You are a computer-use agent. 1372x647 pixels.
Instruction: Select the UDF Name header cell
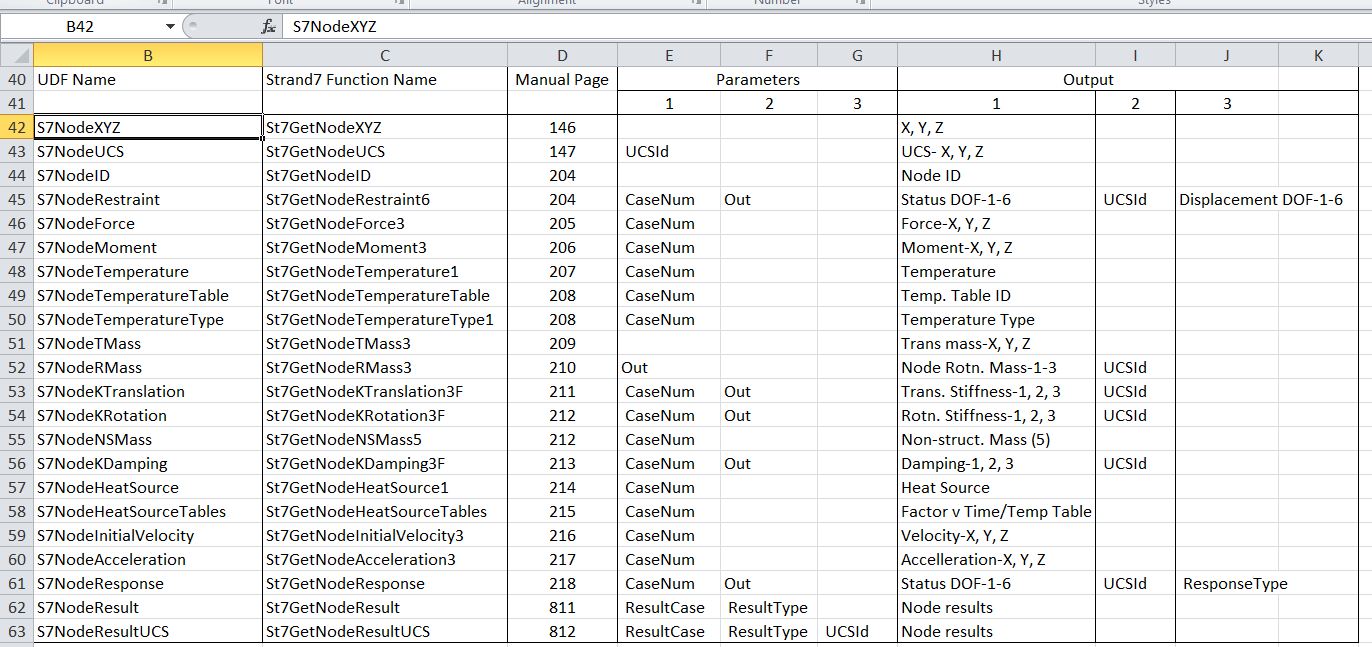coord(147,79)
